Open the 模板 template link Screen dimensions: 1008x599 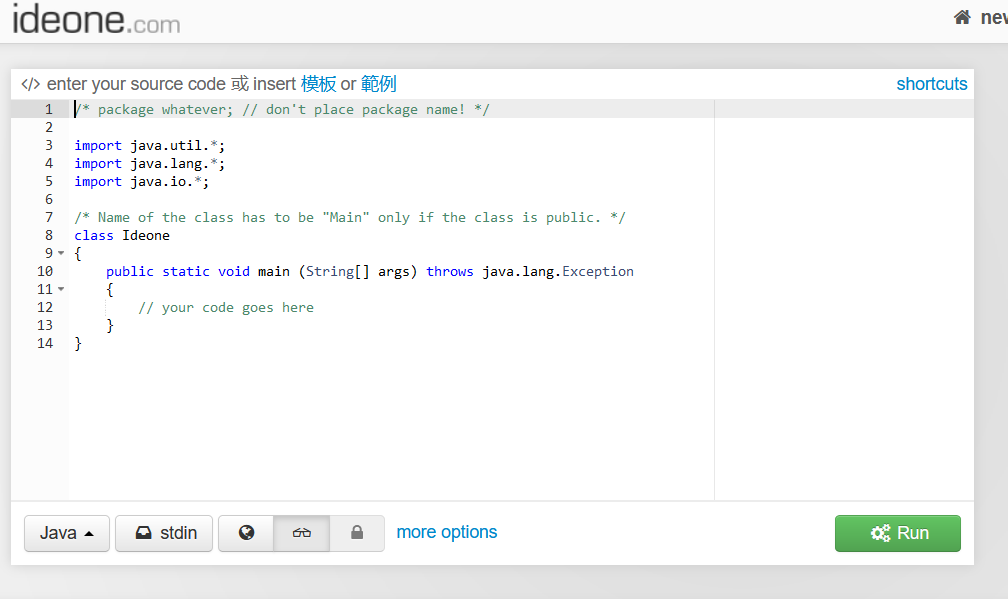[318, 84]
